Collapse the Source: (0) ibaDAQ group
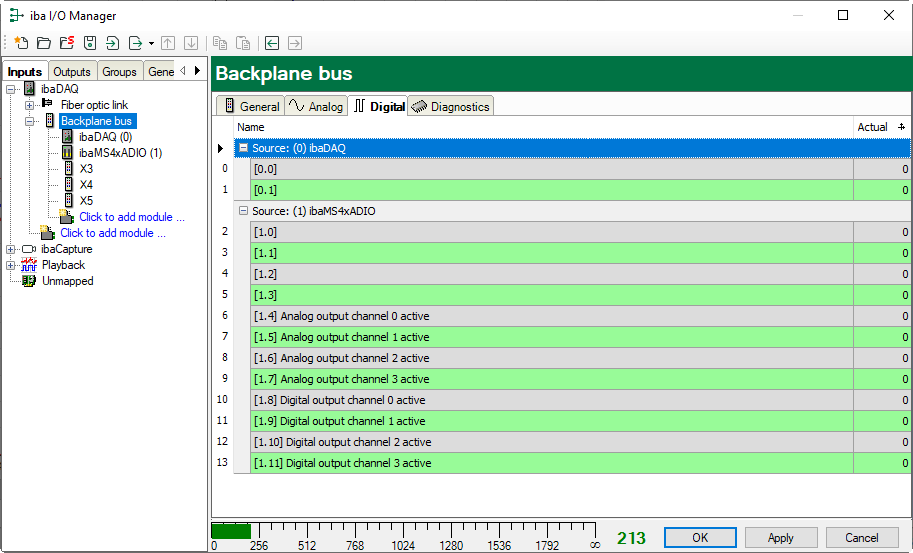 243,148
